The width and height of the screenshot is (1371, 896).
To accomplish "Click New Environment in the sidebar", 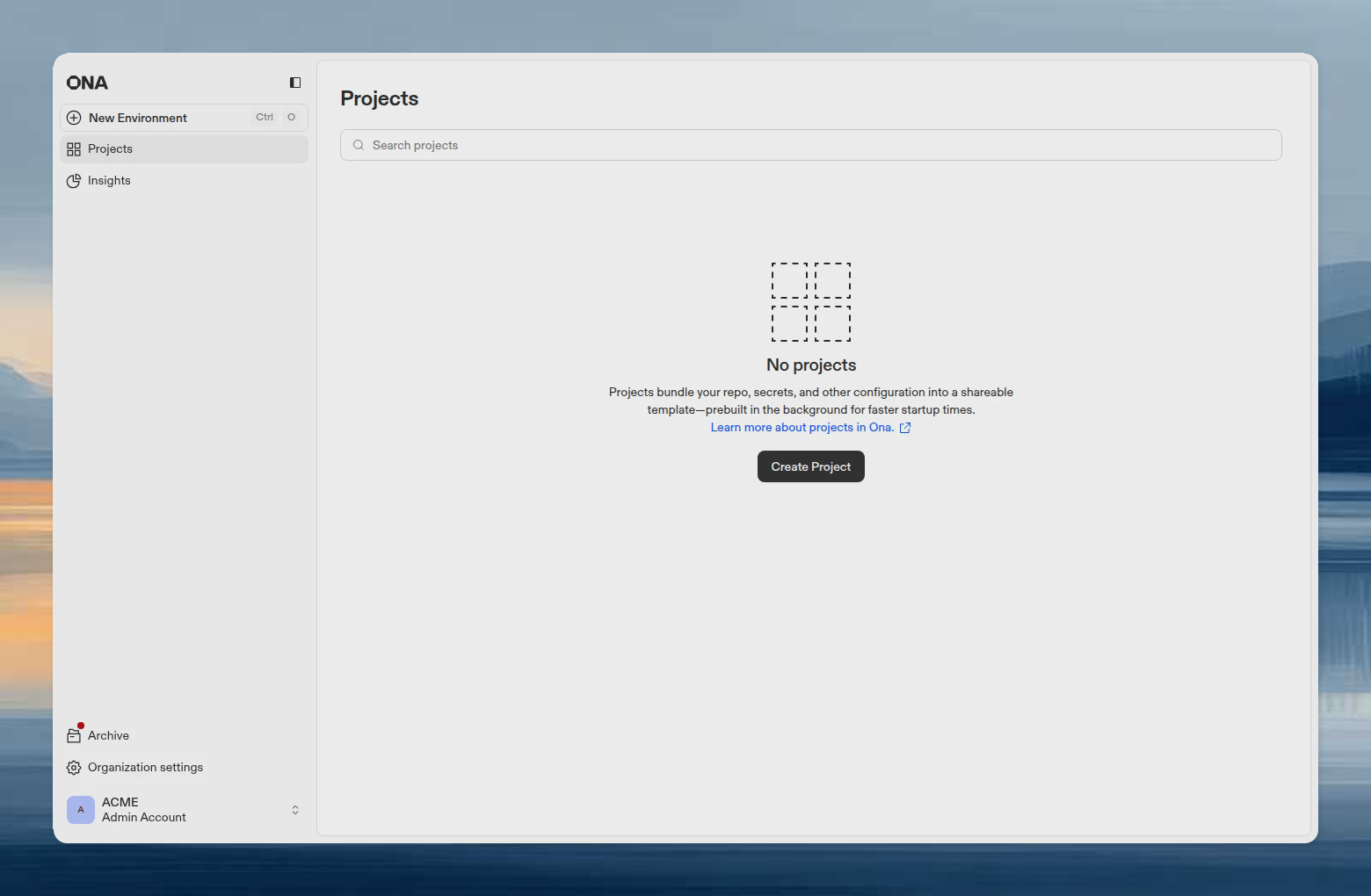I will click(x=137, y=117).
